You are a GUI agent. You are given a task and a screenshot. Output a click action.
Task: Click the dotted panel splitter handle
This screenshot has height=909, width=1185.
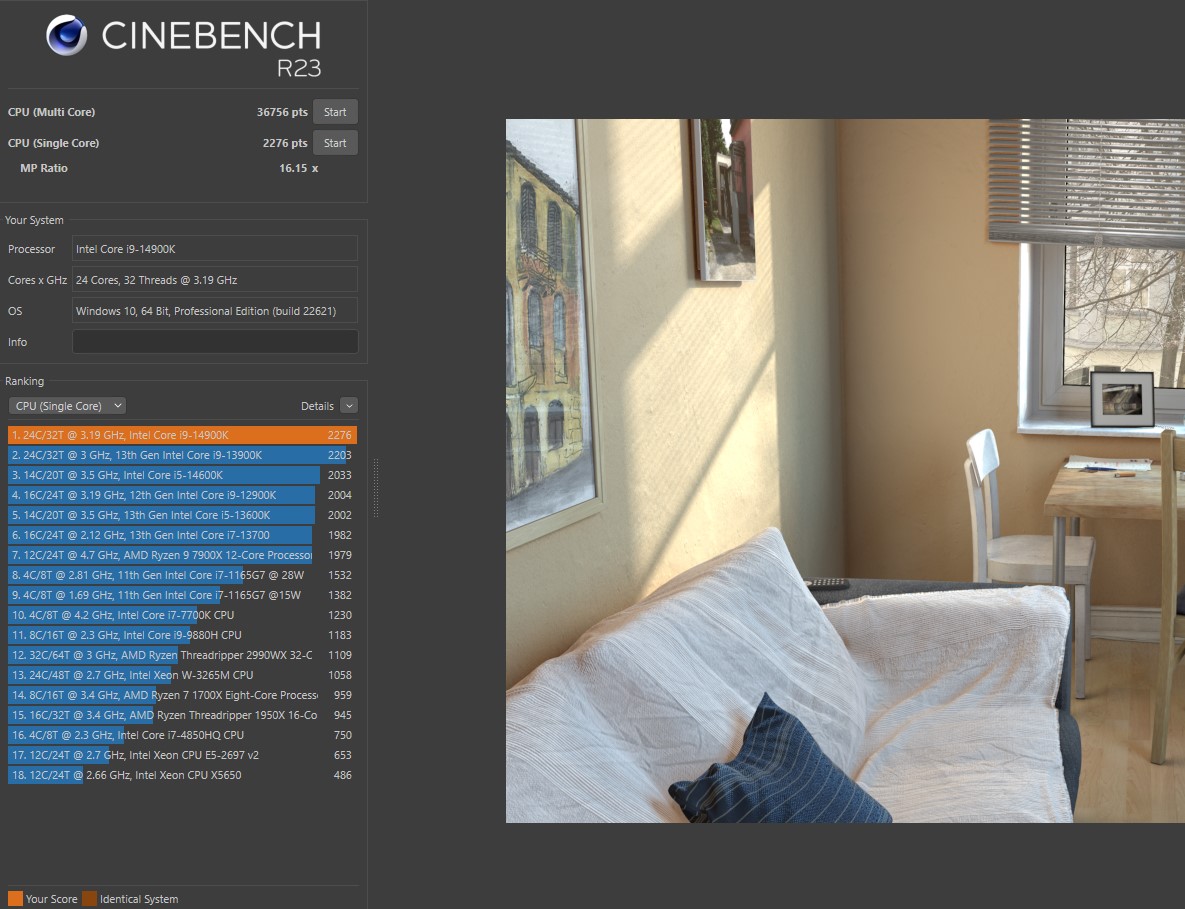(x=376, y=488)
